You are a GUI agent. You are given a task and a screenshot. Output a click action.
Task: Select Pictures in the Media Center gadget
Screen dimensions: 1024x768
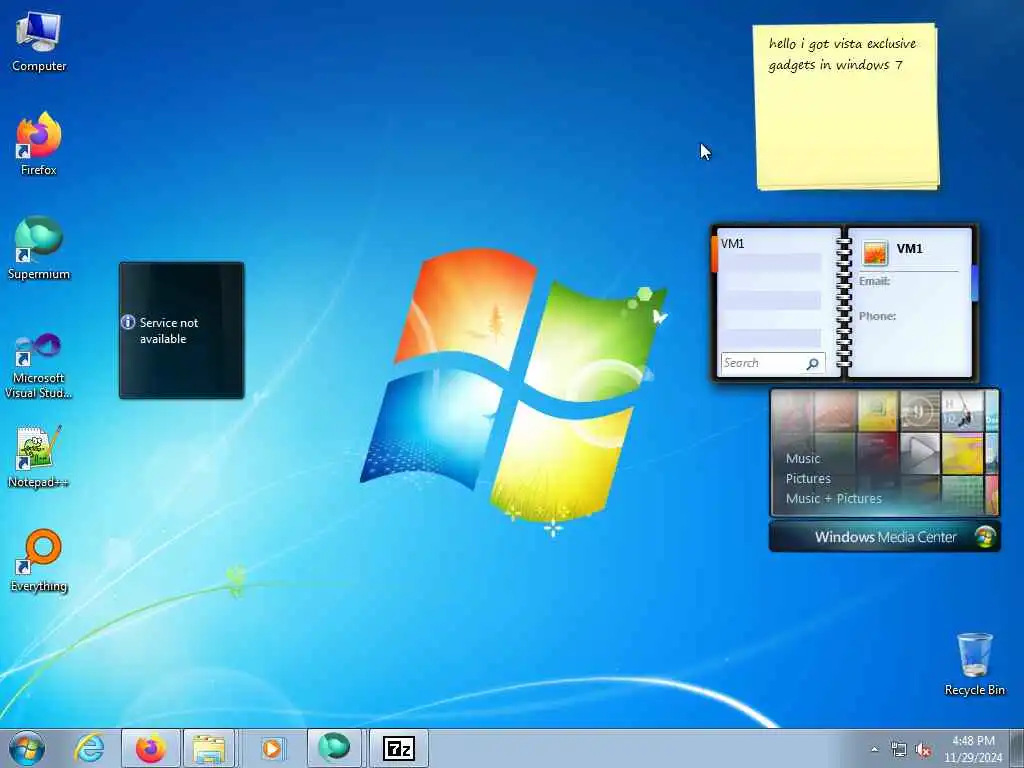pyautogui.click(x=808, y=479)
